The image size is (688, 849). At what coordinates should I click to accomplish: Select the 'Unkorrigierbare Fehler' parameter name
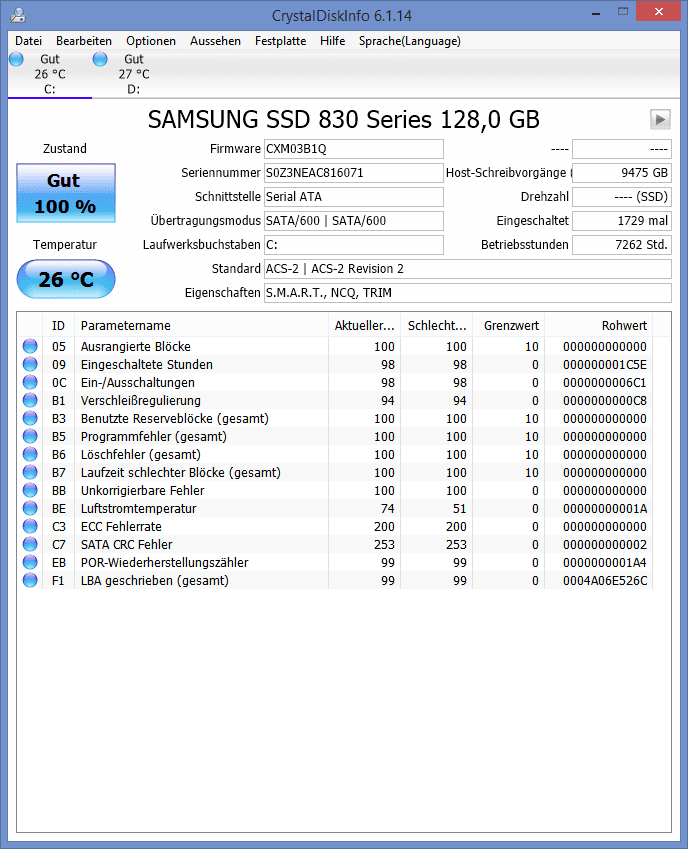point(143,491)
